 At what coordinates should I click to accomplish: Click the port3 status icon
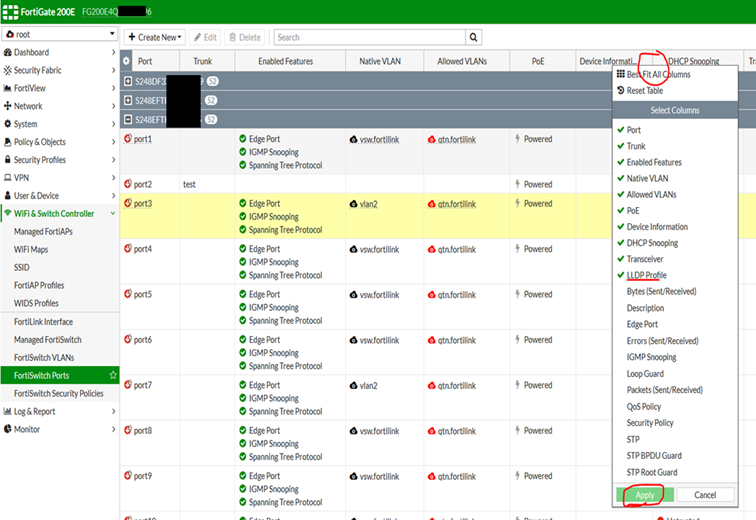pyautogui.click(x=128, y=203)
